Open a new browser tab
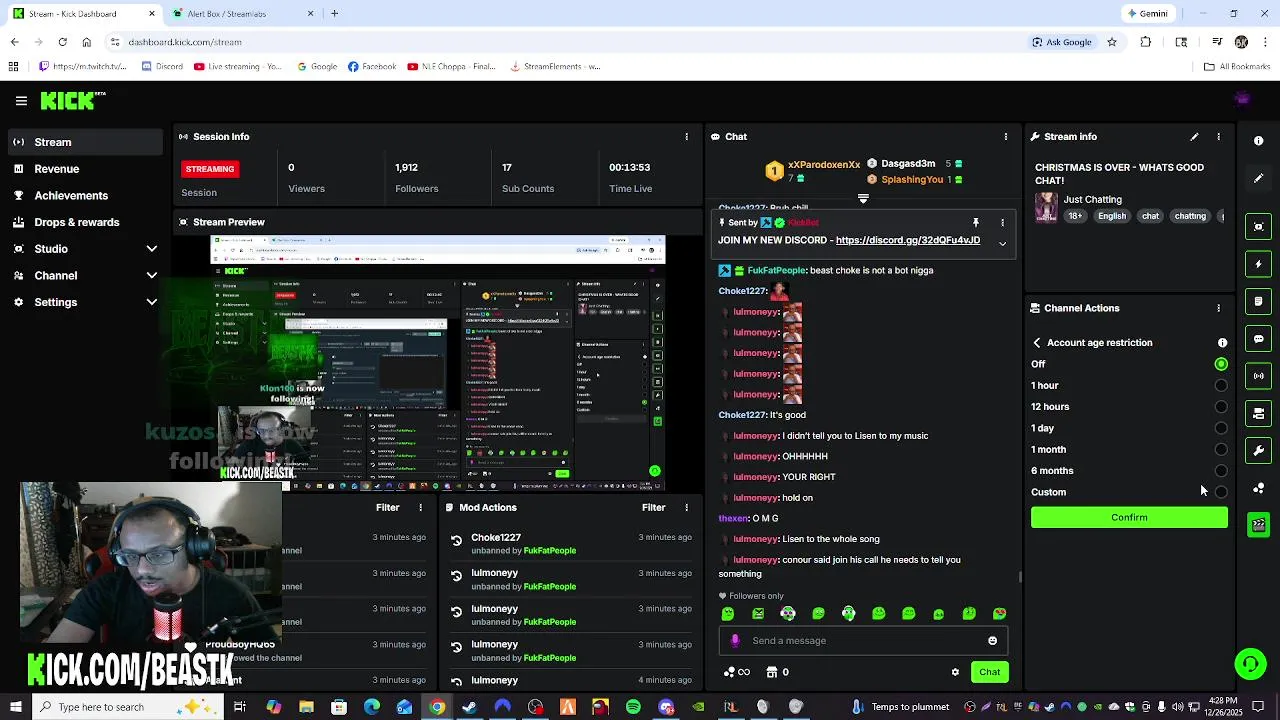 click(335, 14)
